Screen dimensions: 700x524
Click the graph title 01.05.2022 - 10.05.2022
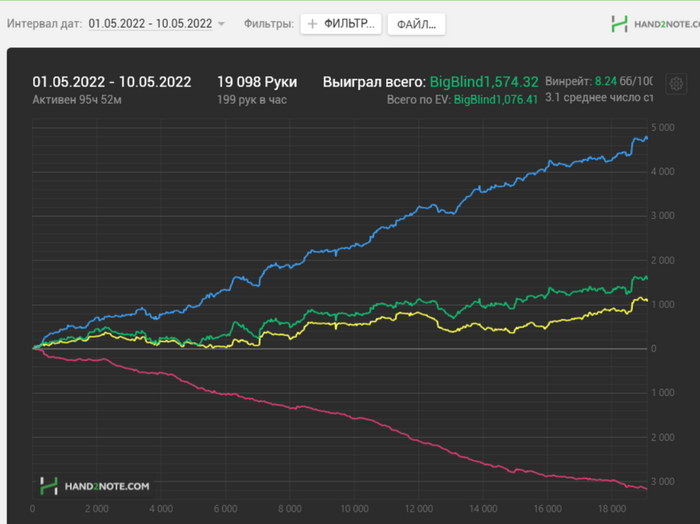tap(112, 82)
